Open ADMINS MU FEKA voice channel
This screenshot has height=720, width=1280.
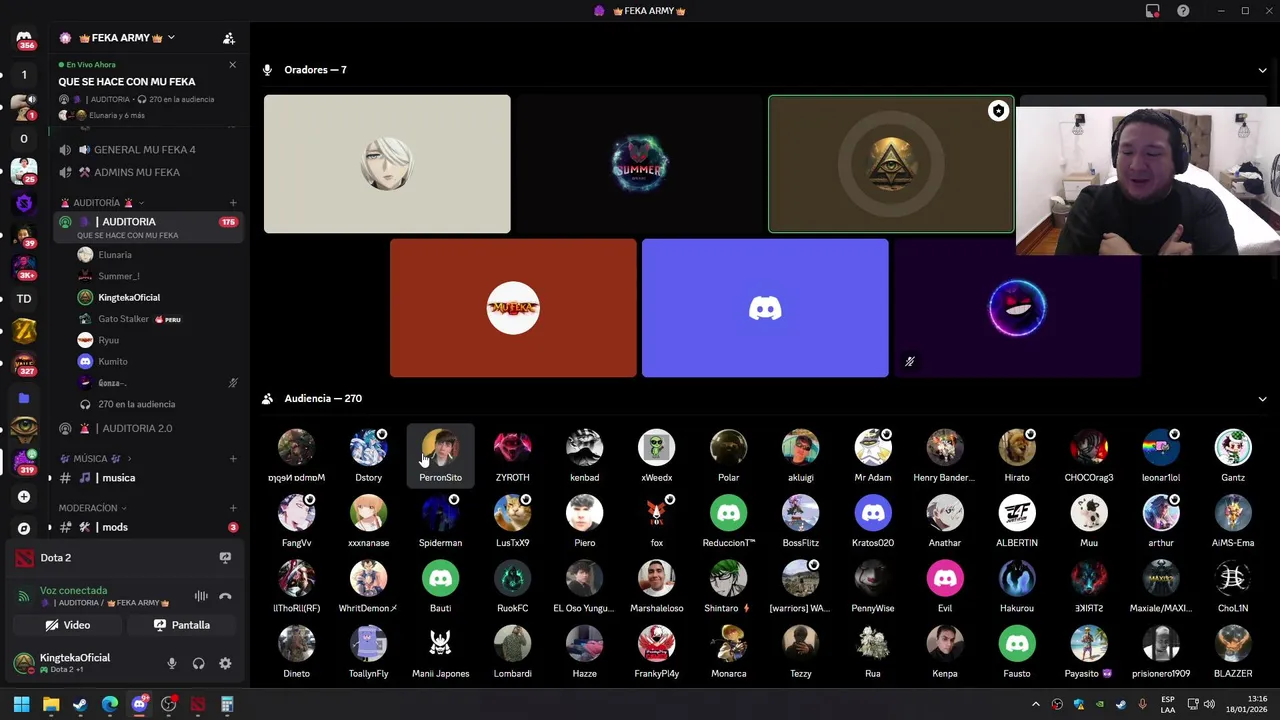pos(146,172)
